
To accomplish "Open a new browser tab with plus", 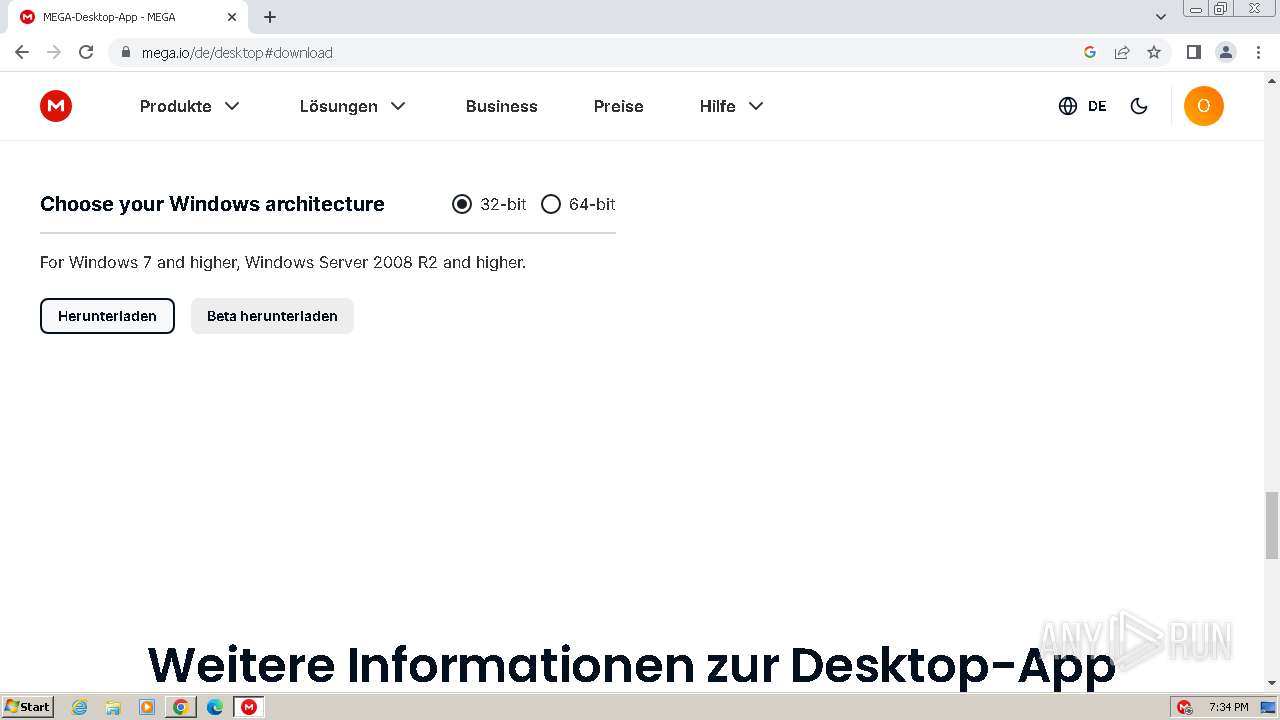I will pos(270,17).
